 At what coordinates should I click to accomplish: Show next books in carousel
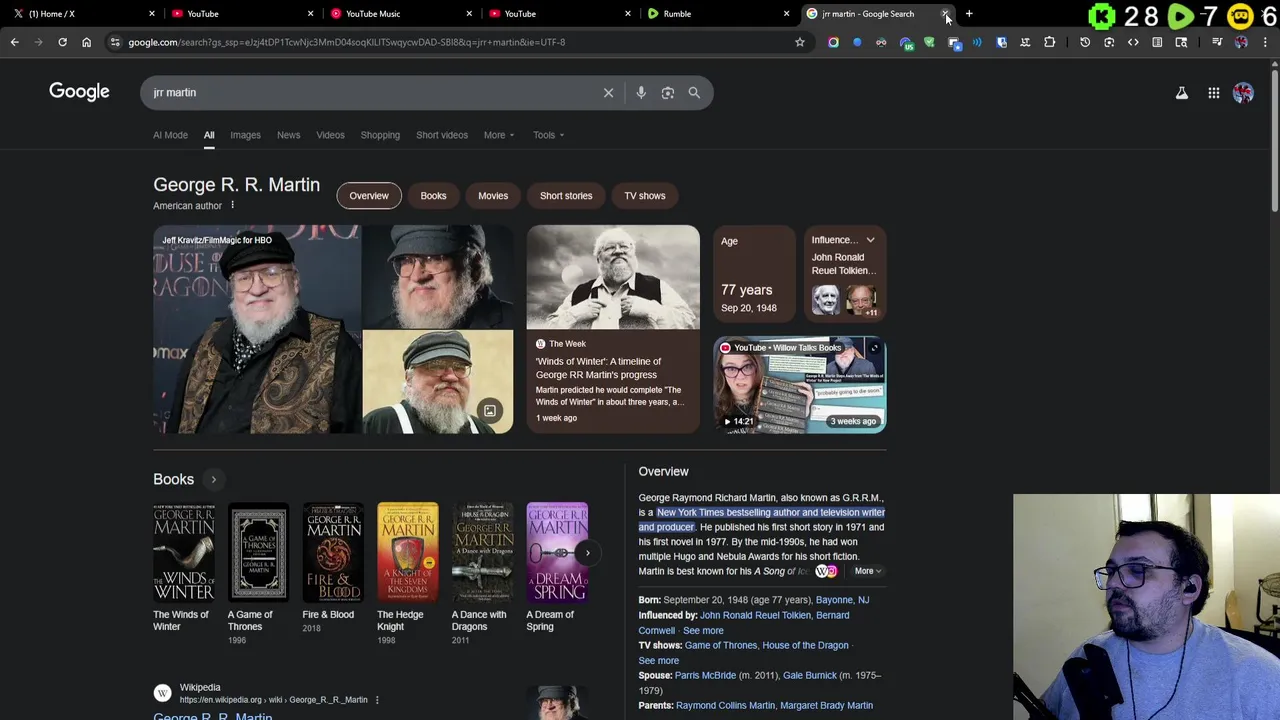pos(588,552)
